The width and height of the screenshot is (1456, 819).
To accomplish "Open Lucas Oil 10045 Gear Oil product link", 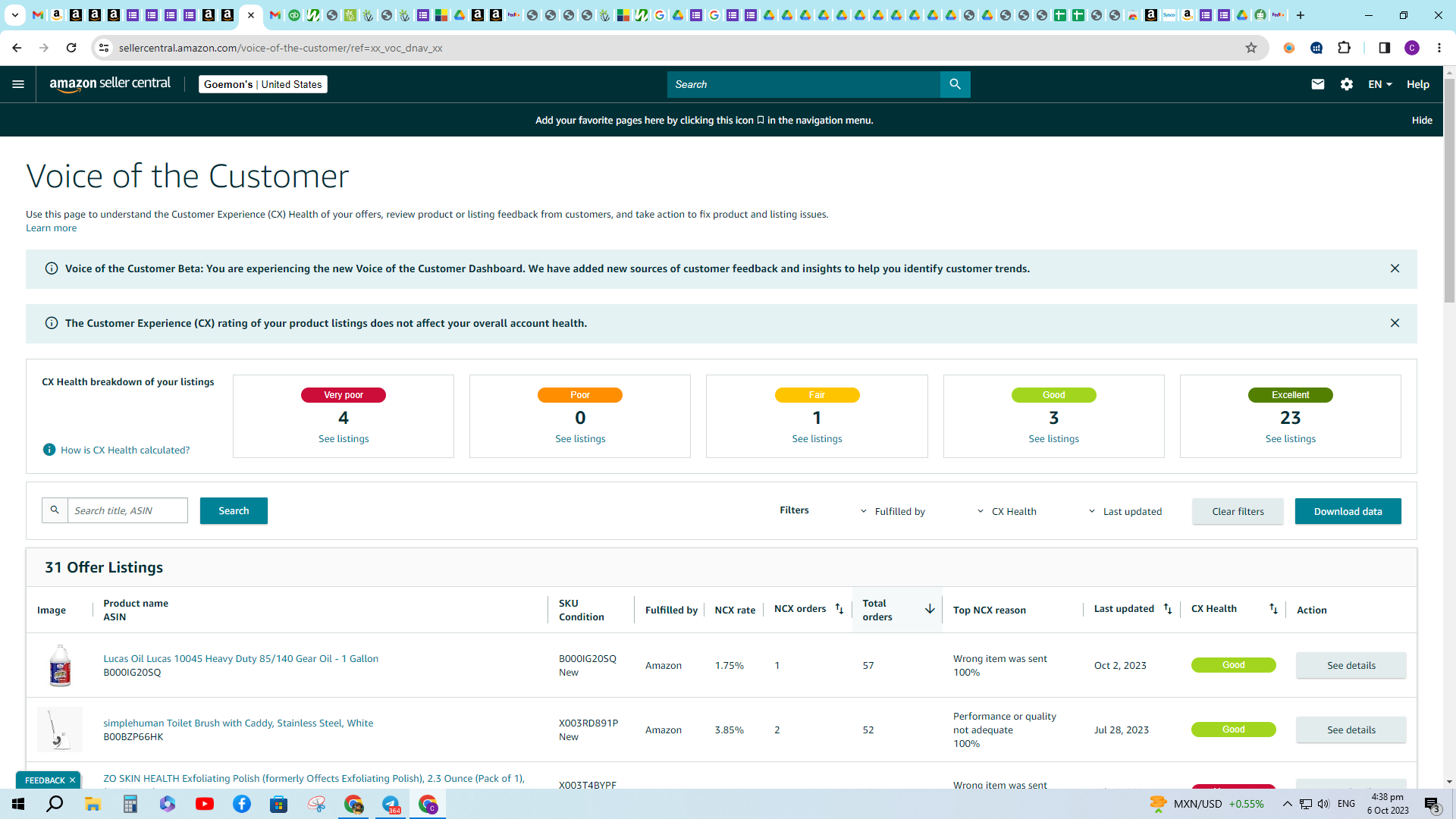I will 240,658.
